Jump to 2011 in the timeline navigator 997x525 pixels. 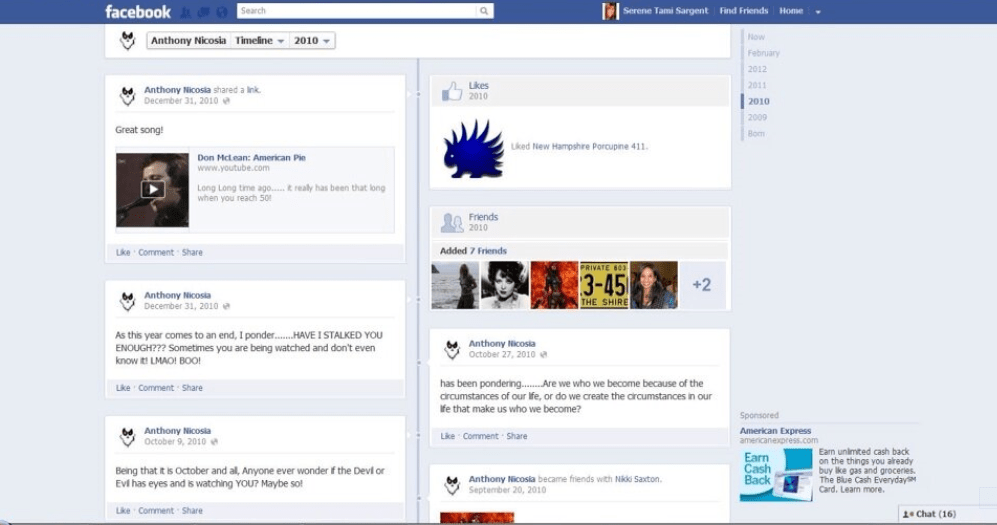[x=757, y=85]
